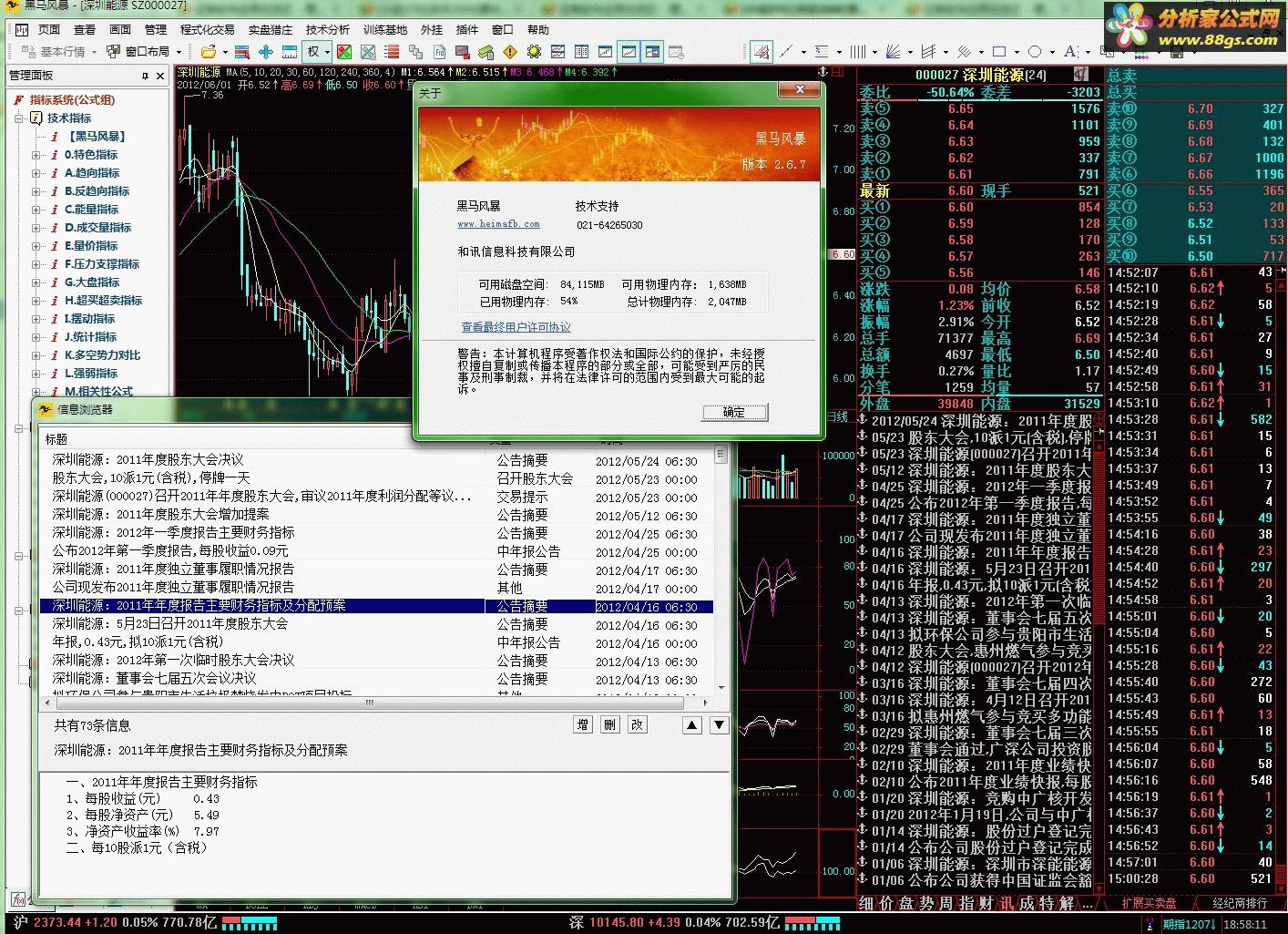Viewport: 1288px width, 934px height.
Task: Select the text annotation A tool
Action: pyautogui.click(x=1069, y=52)
